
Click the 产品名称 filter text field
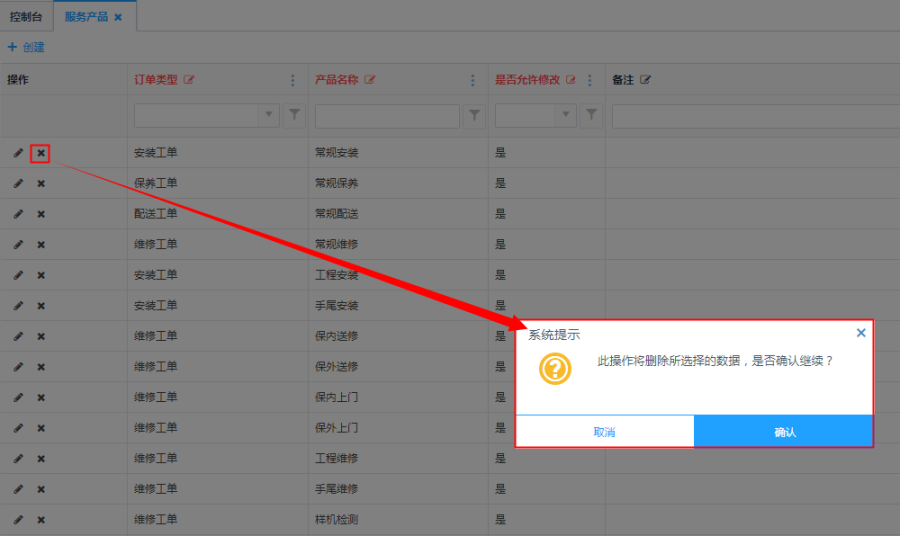click(386, 116)
